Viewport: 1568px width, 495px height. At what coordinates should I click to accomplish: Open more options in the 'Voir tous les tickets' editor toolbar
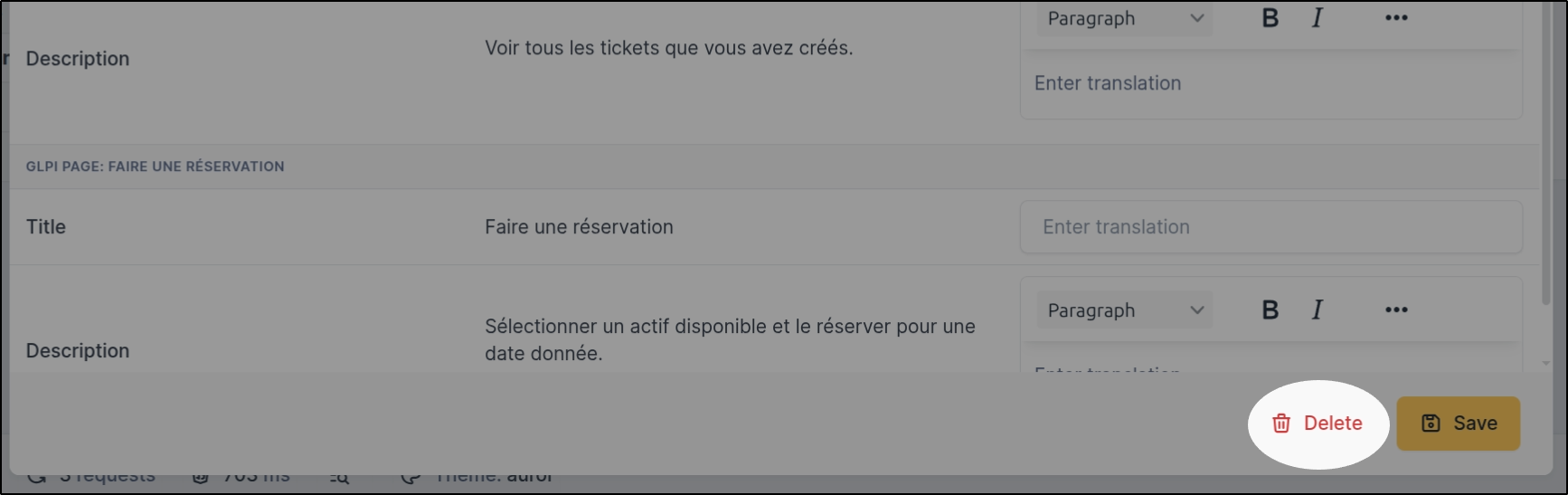(1396, 18)
